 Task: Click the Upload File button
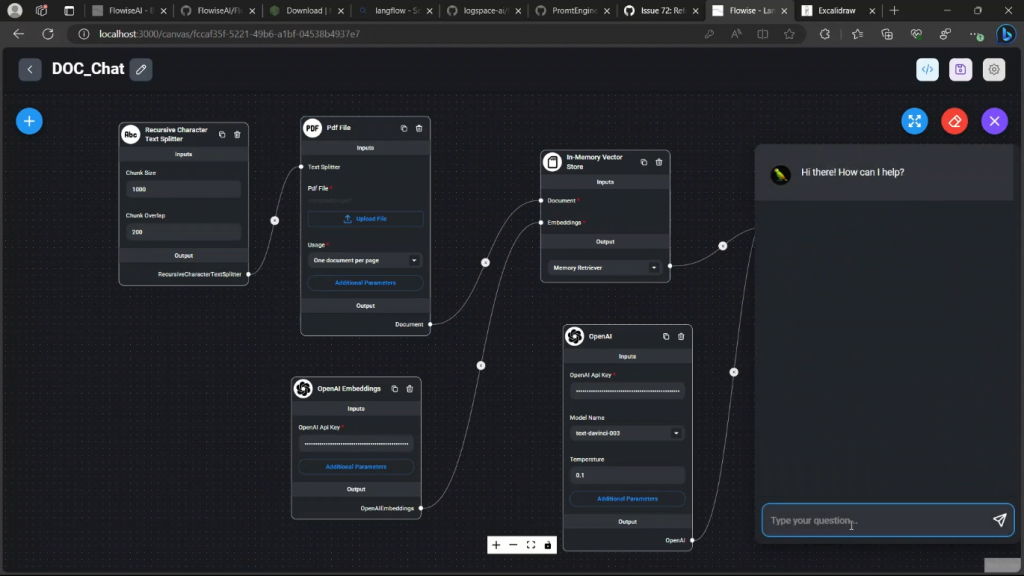365,219
